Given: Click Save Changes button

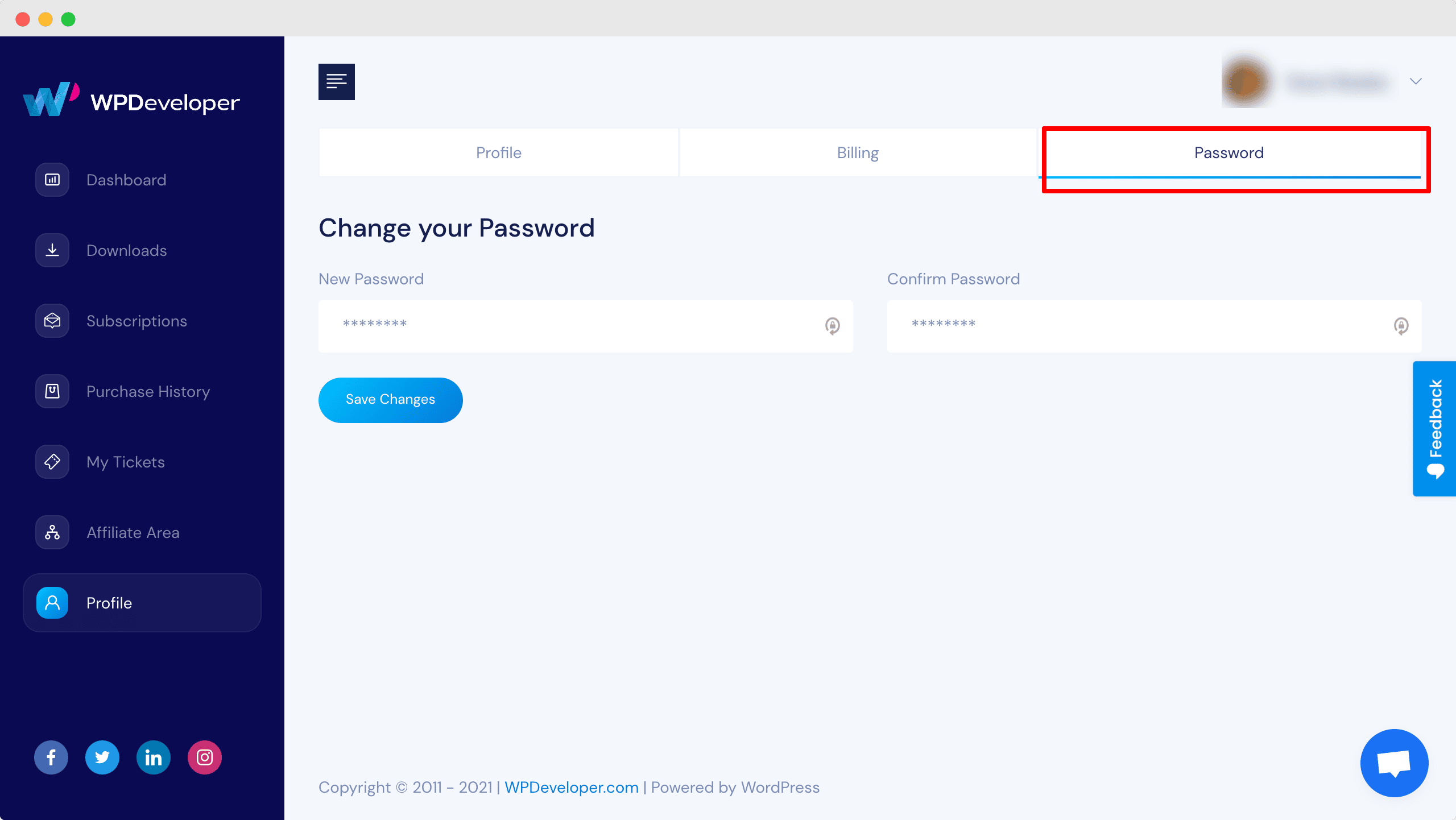Looking at the screenshot, I should pyautogui.click(x=390, y=399).
